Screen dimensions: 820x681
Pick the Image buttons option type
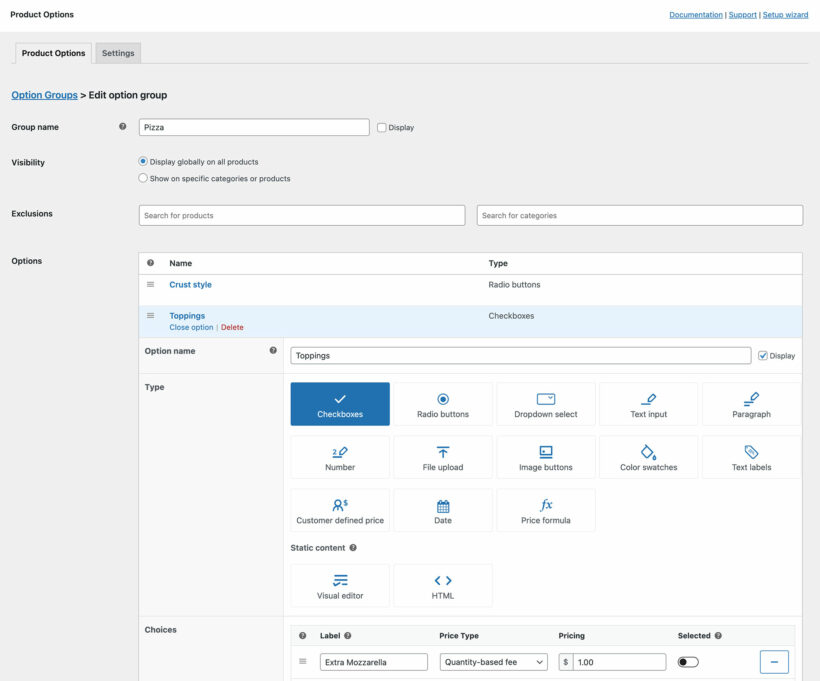click(545, 457)
